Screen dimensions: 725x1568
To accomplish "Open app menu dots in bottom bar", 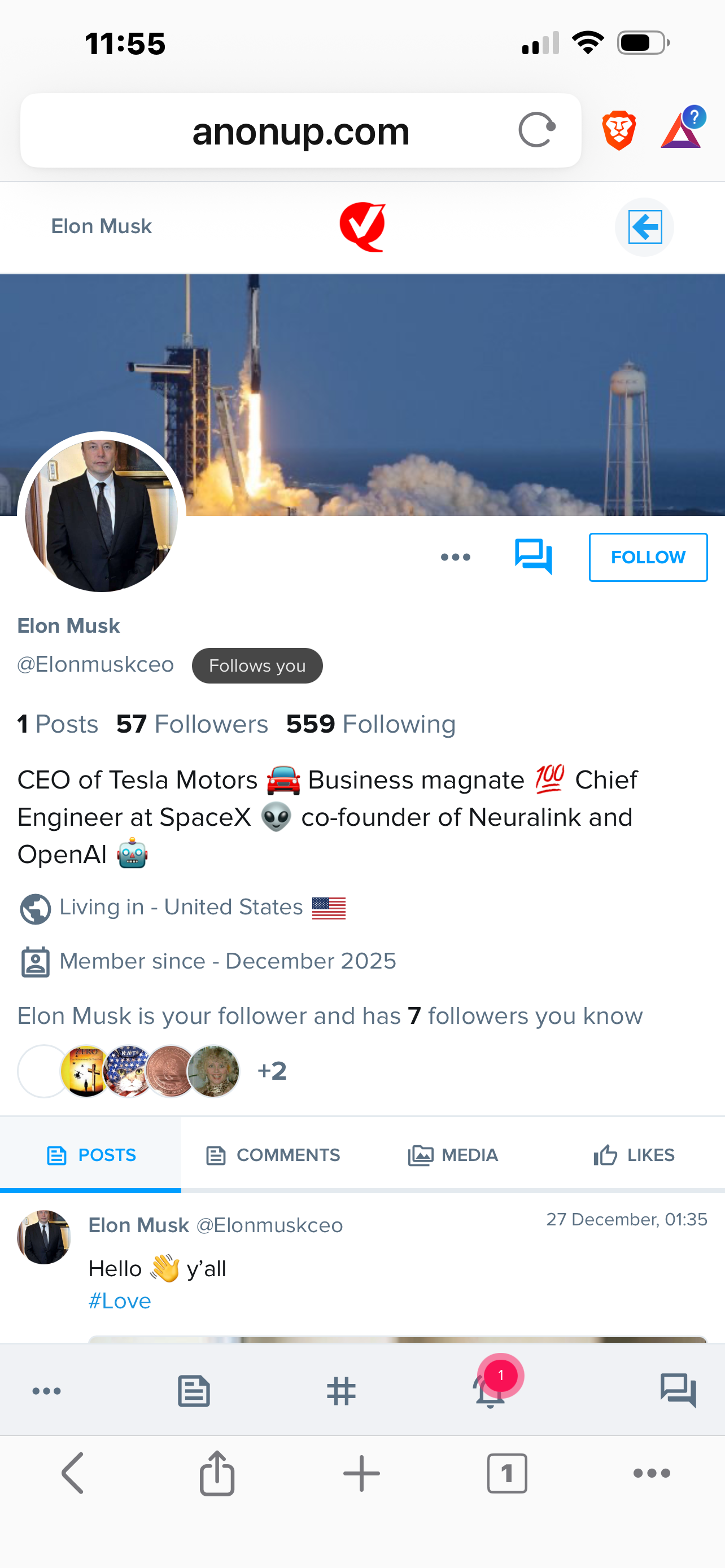I will pos(46,1391).
